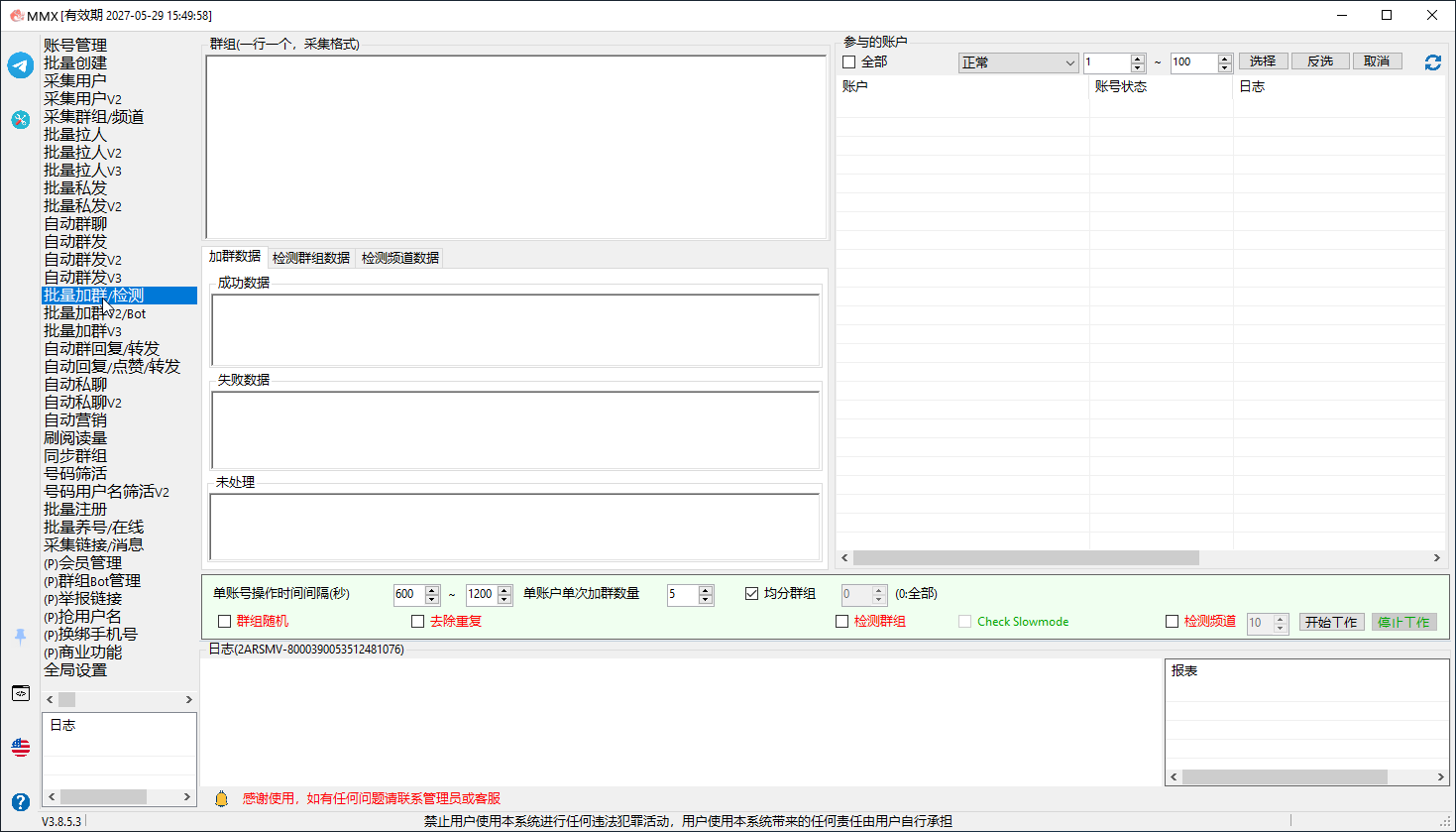Click the 账户 column header
The height and width of the screenshot is (832, 1456).
click(x=962, y=86)
